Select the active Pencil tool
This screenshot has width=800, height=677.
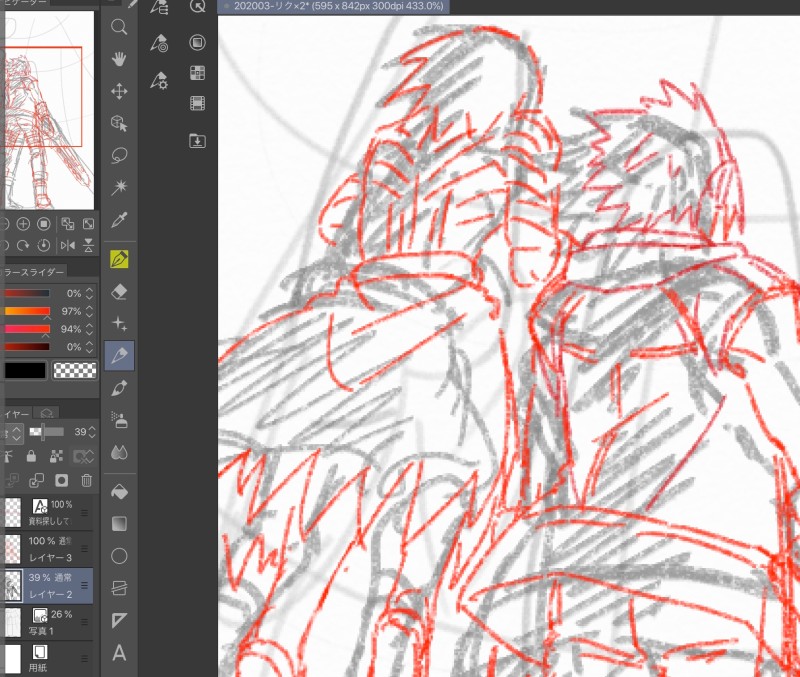tap(119, 355)
